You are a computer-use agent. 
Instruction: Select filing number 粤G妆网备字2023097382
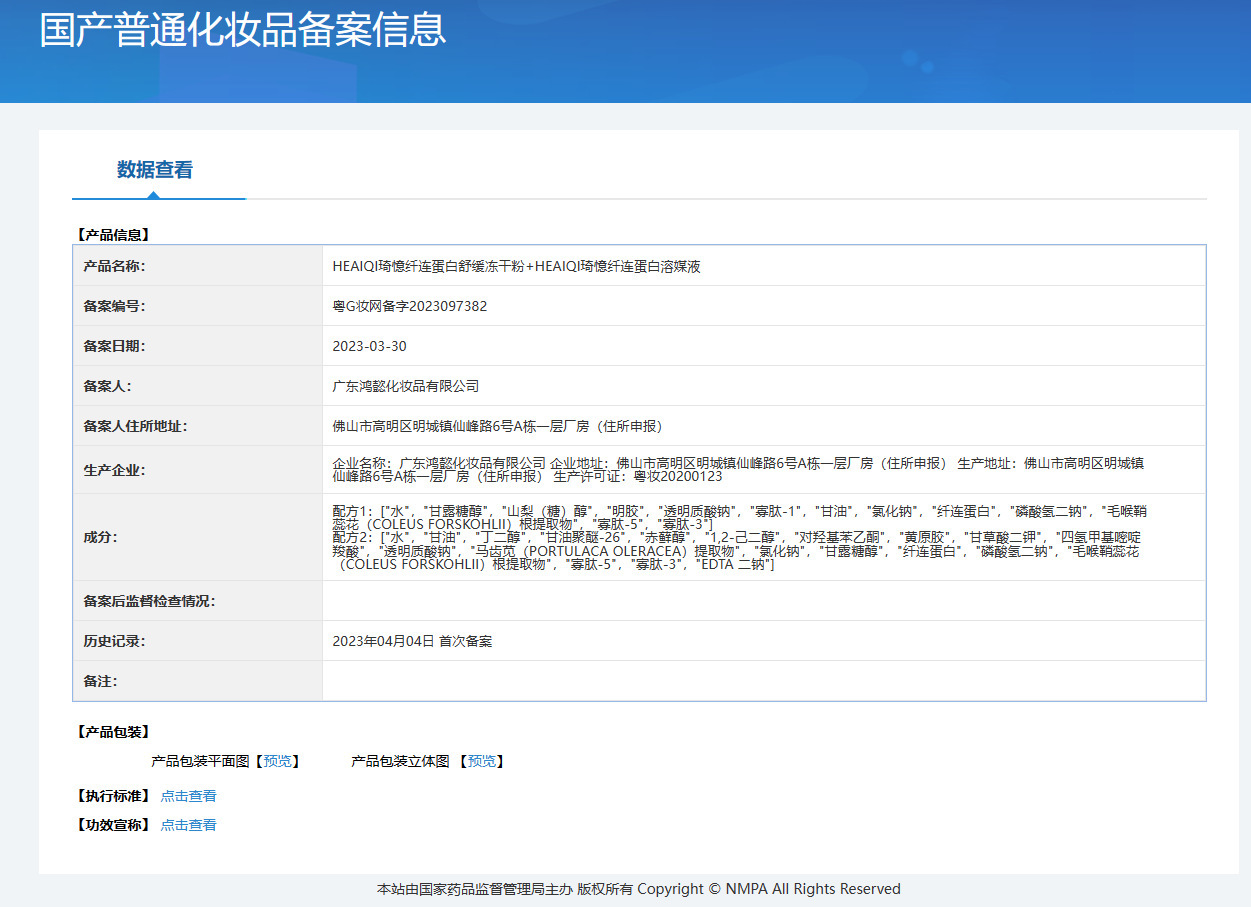coord(410,306)
